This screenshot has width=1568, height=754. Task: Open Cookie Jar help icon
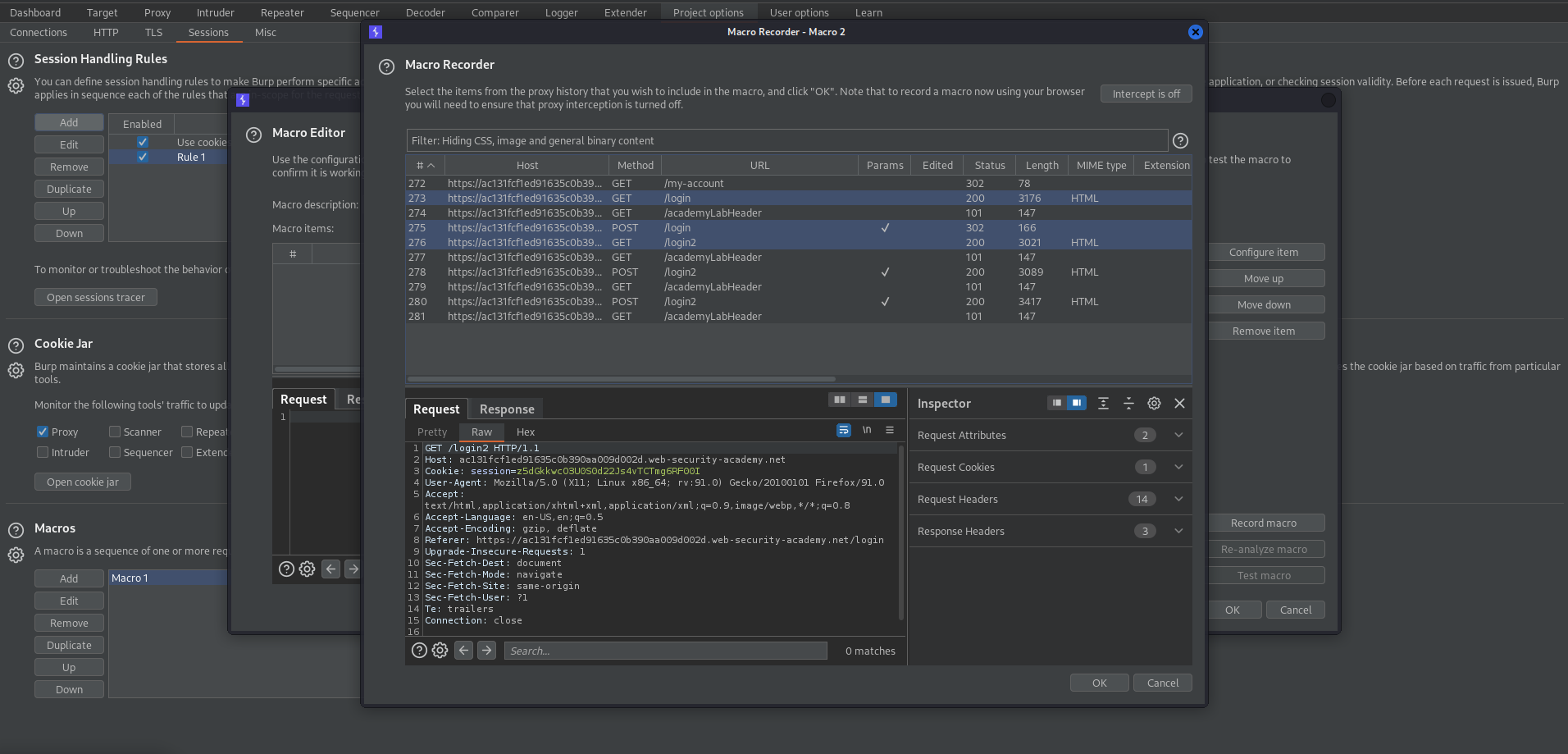point(16,345)
